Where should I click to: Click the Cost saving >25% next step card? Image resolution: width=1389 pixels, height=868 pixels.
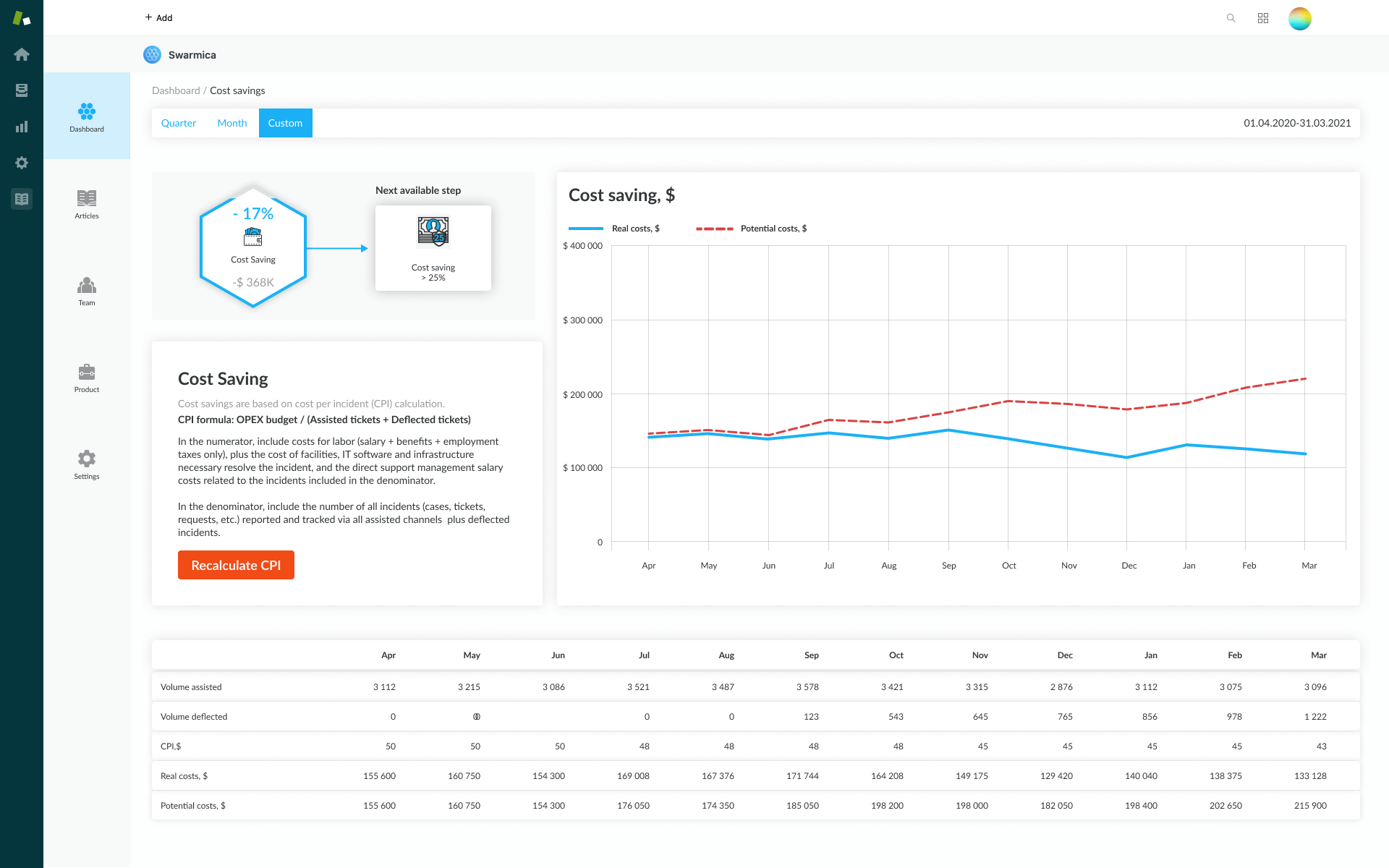433,248
